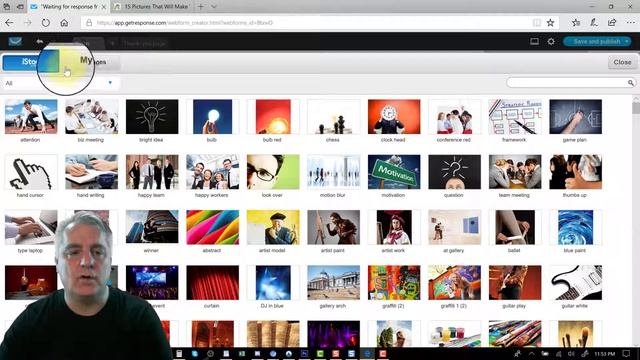Image resolution: width=640 pixels, height=360 pixels.
Task: Pick the chess pieces thumbnail
Action: [333, 116]
